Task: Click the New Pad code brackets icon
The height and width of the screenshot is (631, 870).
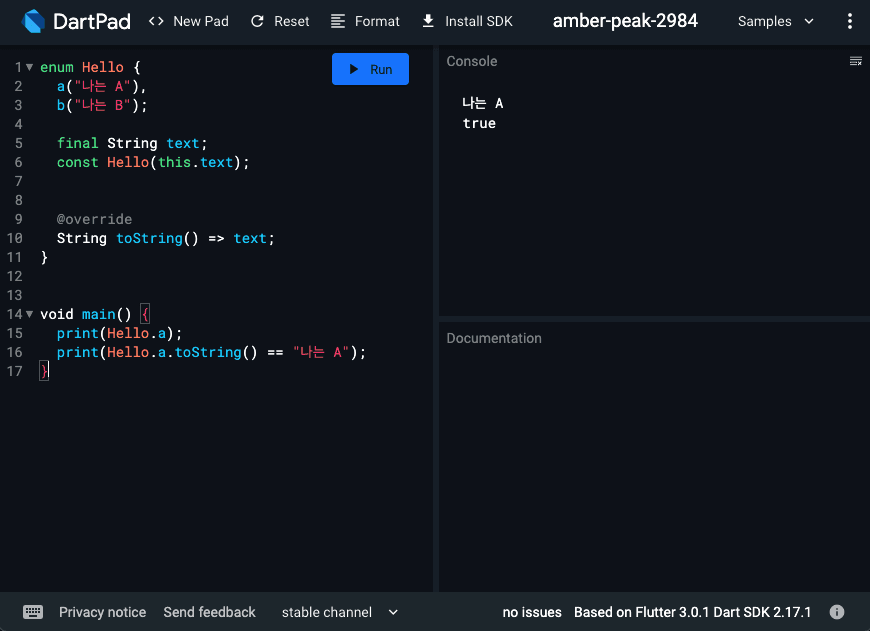Action: point(156,21)
